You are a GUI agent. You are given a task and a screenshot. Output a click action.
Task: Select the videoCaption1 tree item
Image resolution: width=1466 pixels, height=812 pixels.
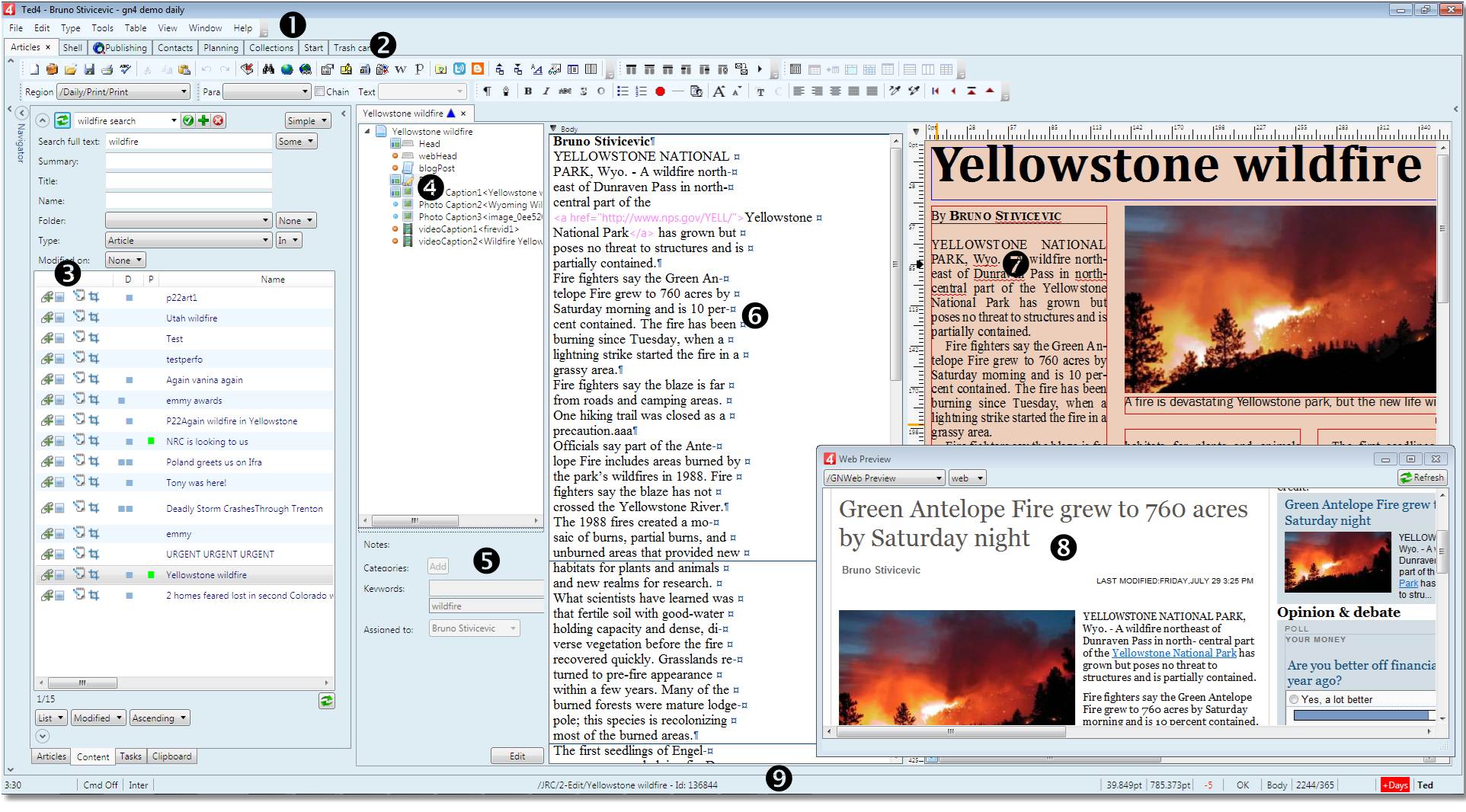[x=469, y=229]
